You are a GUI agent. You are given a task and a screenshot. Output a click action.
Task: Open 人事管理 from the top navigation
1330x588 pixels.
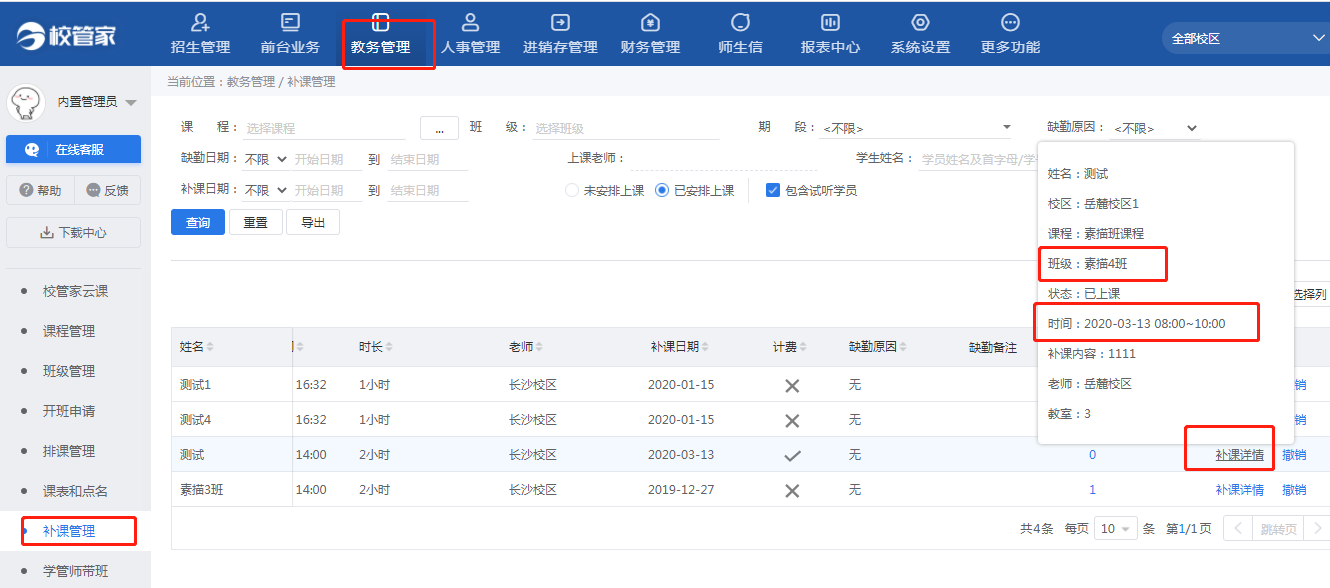[470, 34]
